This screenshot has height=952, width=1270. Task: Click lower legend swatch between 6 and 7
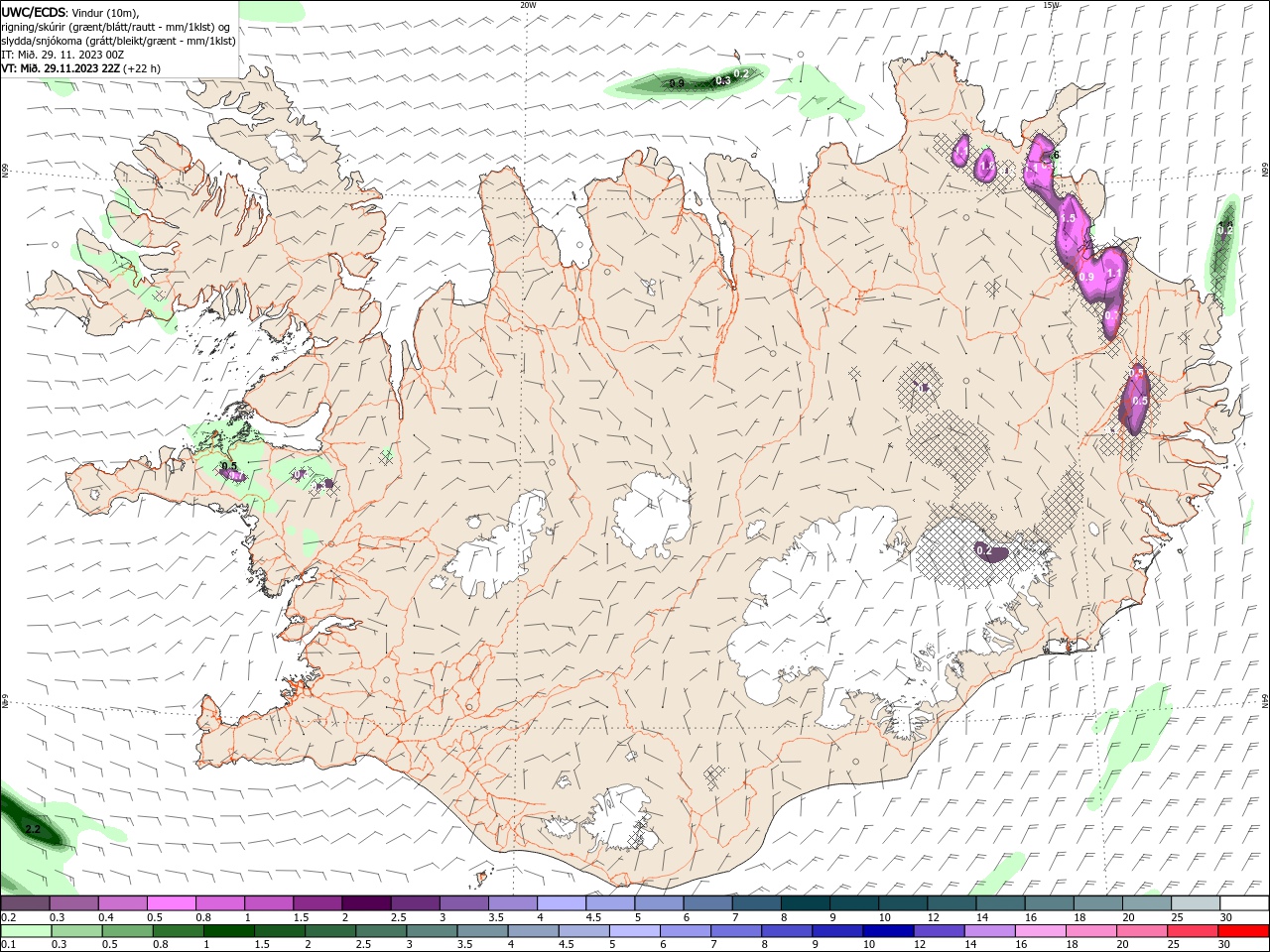click(x=686, y=931)
